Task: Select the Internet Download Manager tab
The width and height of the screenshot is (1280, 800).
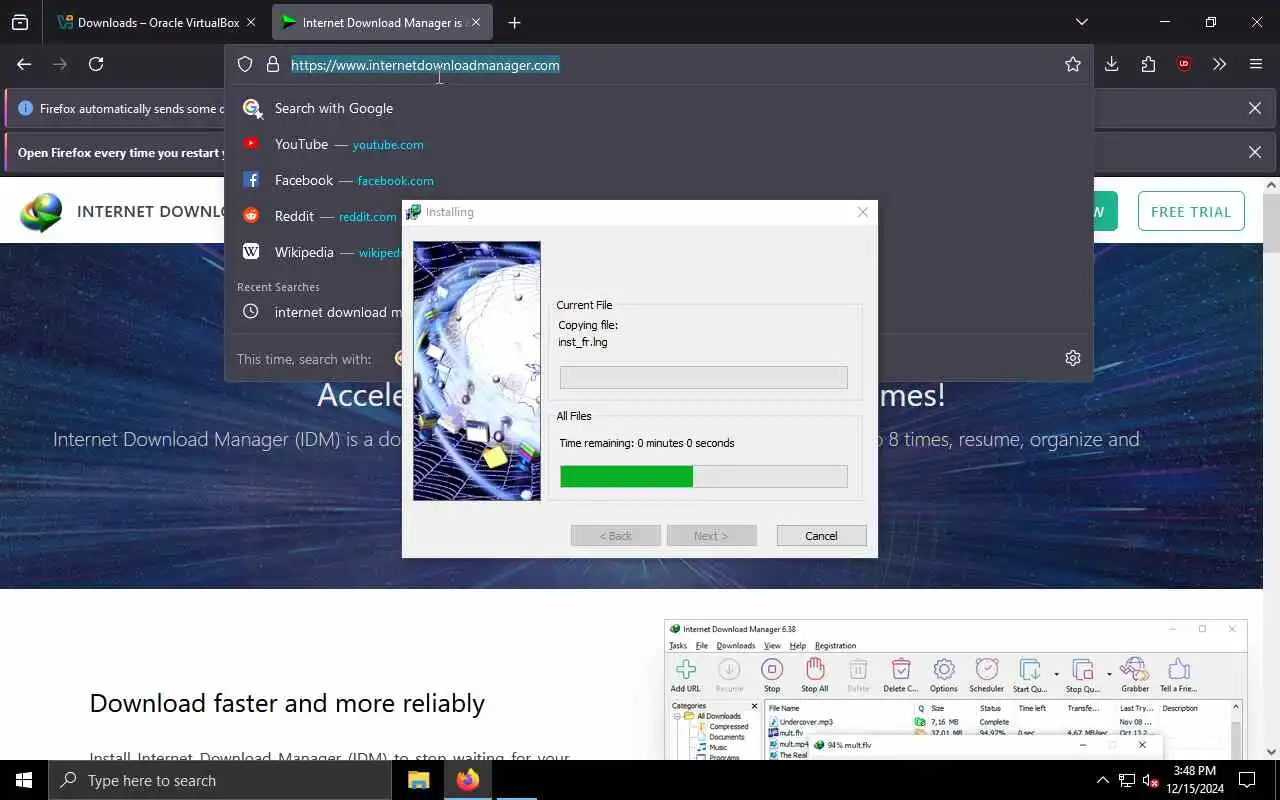Action: 380,22
